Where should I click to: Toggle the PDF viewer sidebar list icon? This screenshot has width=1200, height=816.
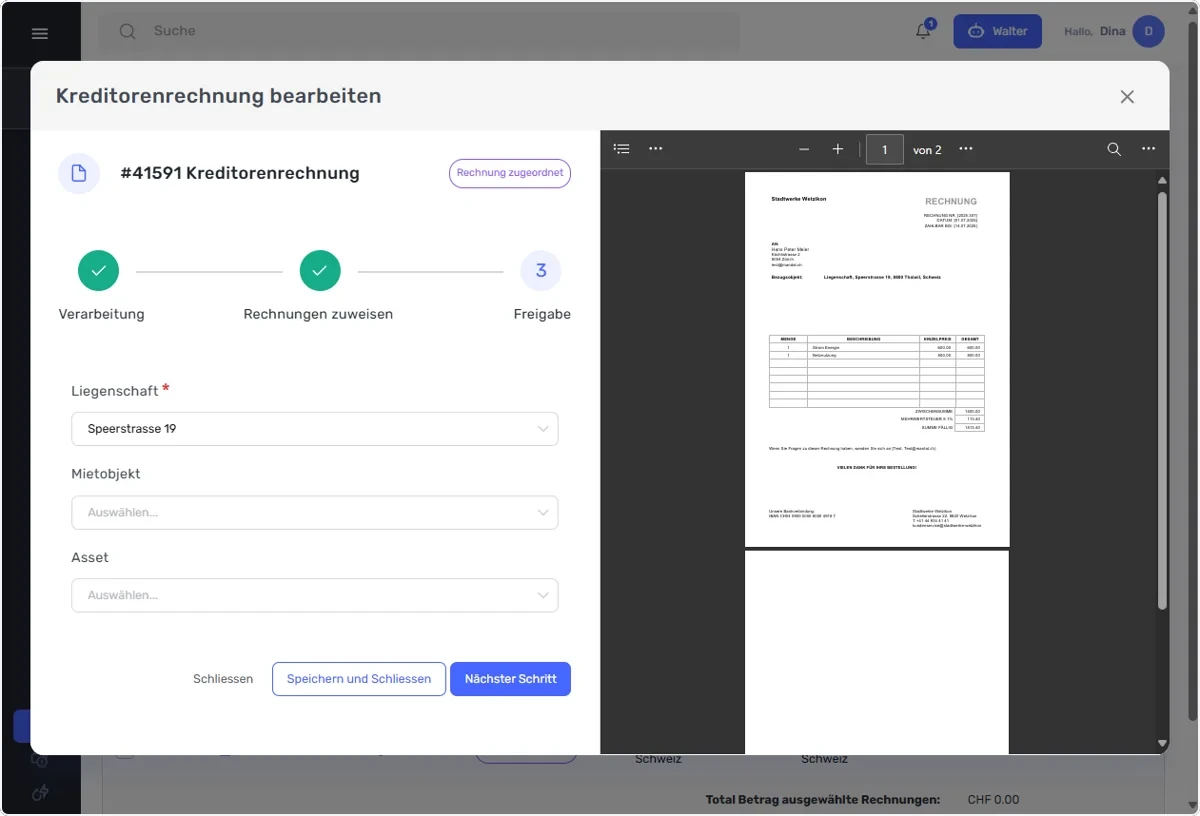tap(622, 149)
